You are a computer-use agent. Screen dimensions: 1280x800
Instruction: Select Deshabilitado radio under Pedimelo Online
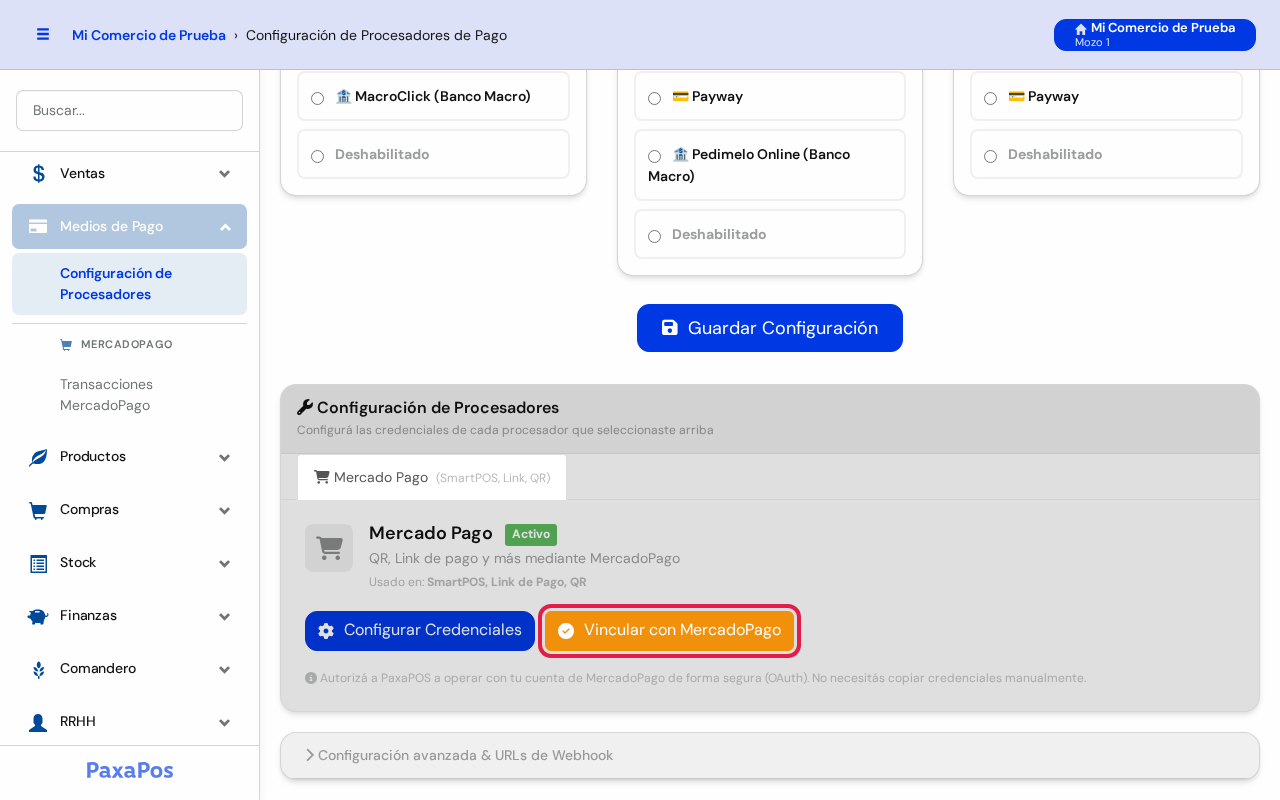(x=654, y=236)
